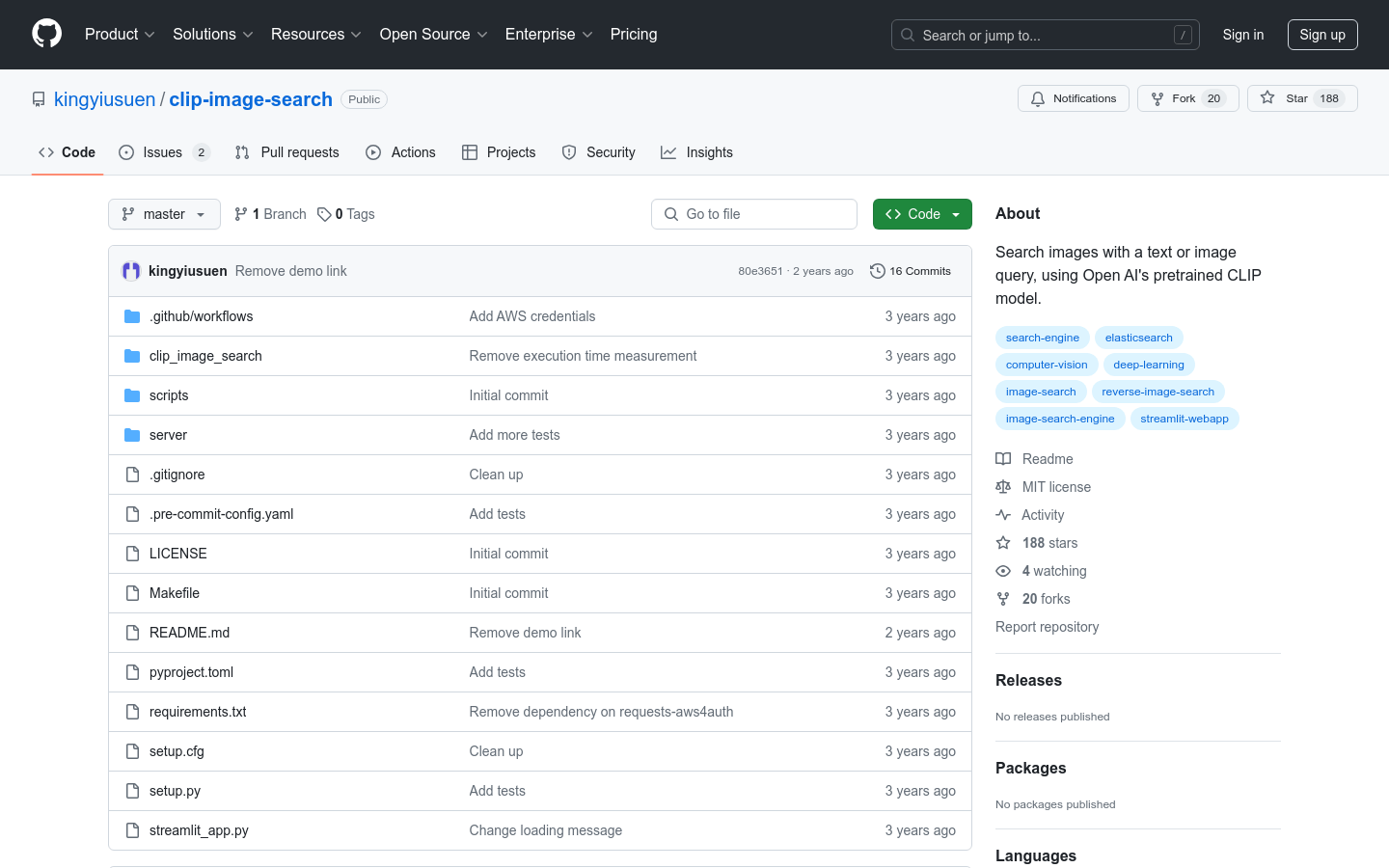This screenshot has height=868, width=1389.
Task: Click the Fork icon button
Action: tap(1157, 98)
